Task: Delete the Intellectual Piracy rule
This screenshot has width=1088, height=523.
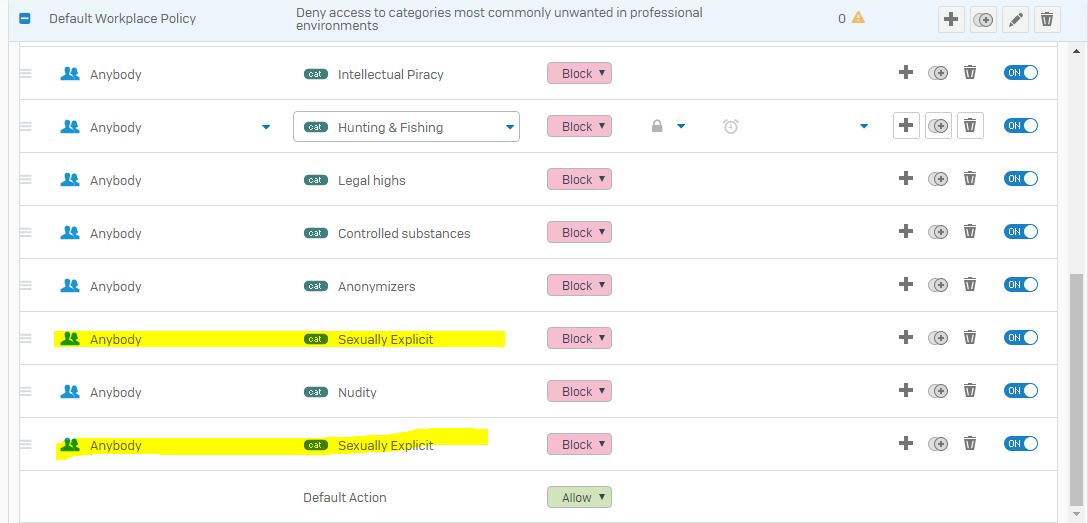Action: coord(970,72)
